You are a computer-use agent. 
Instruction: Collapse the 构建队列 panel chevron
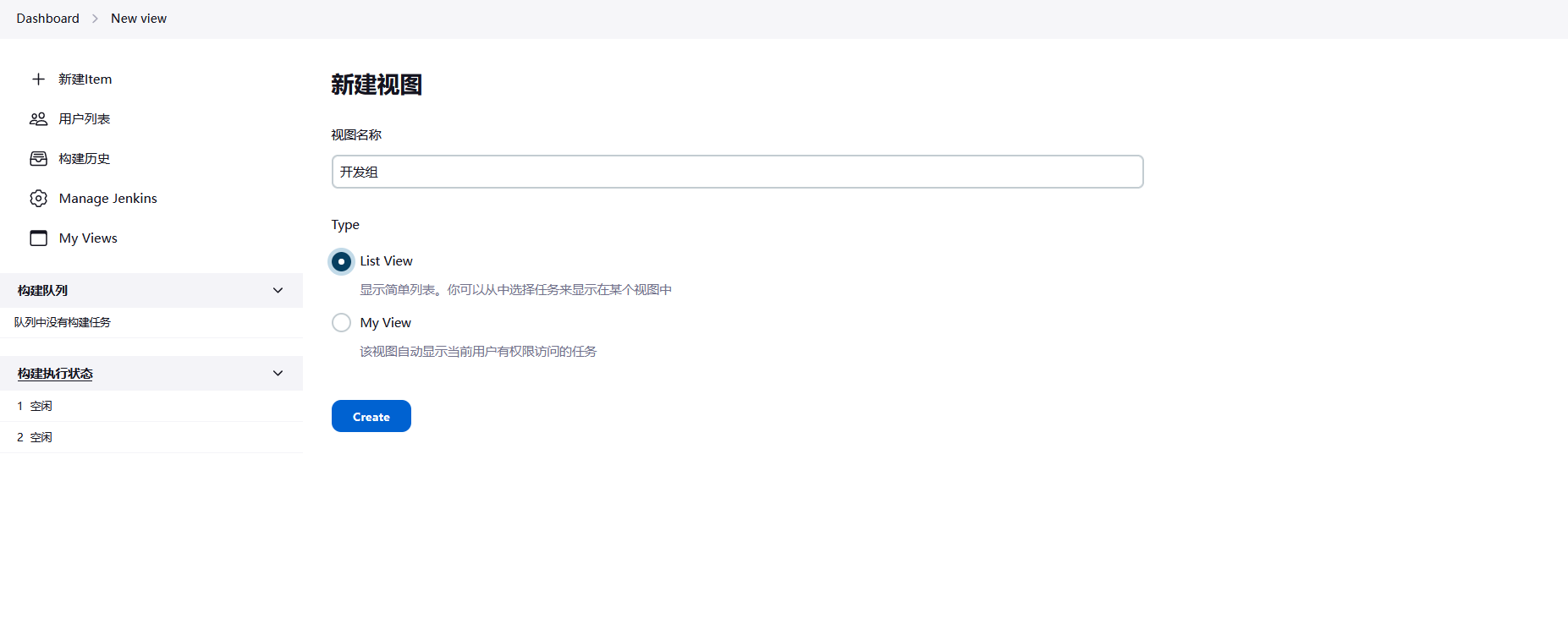tap(278, 290)
